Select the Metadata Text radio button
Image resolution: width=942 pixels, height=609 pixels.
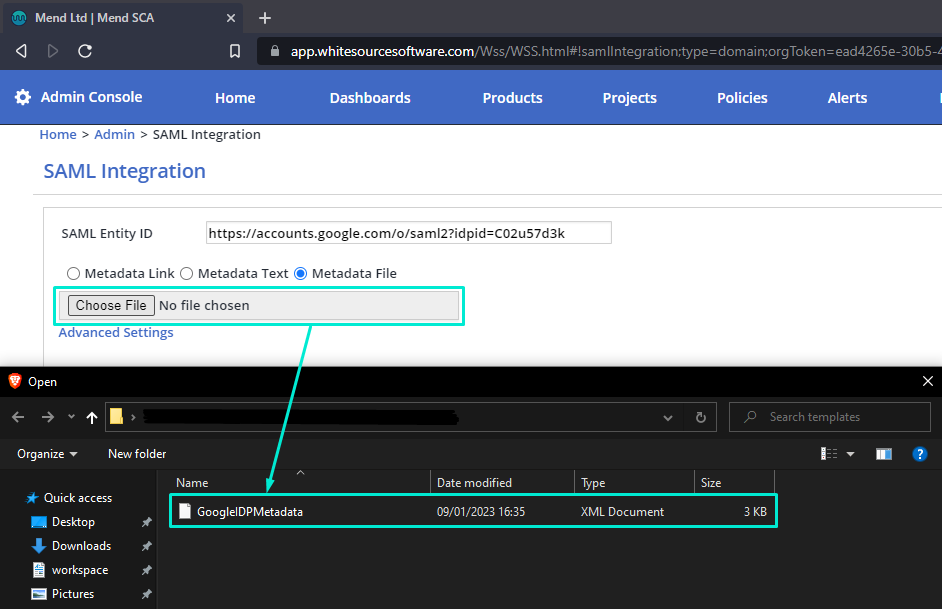(x=186, y=274)
